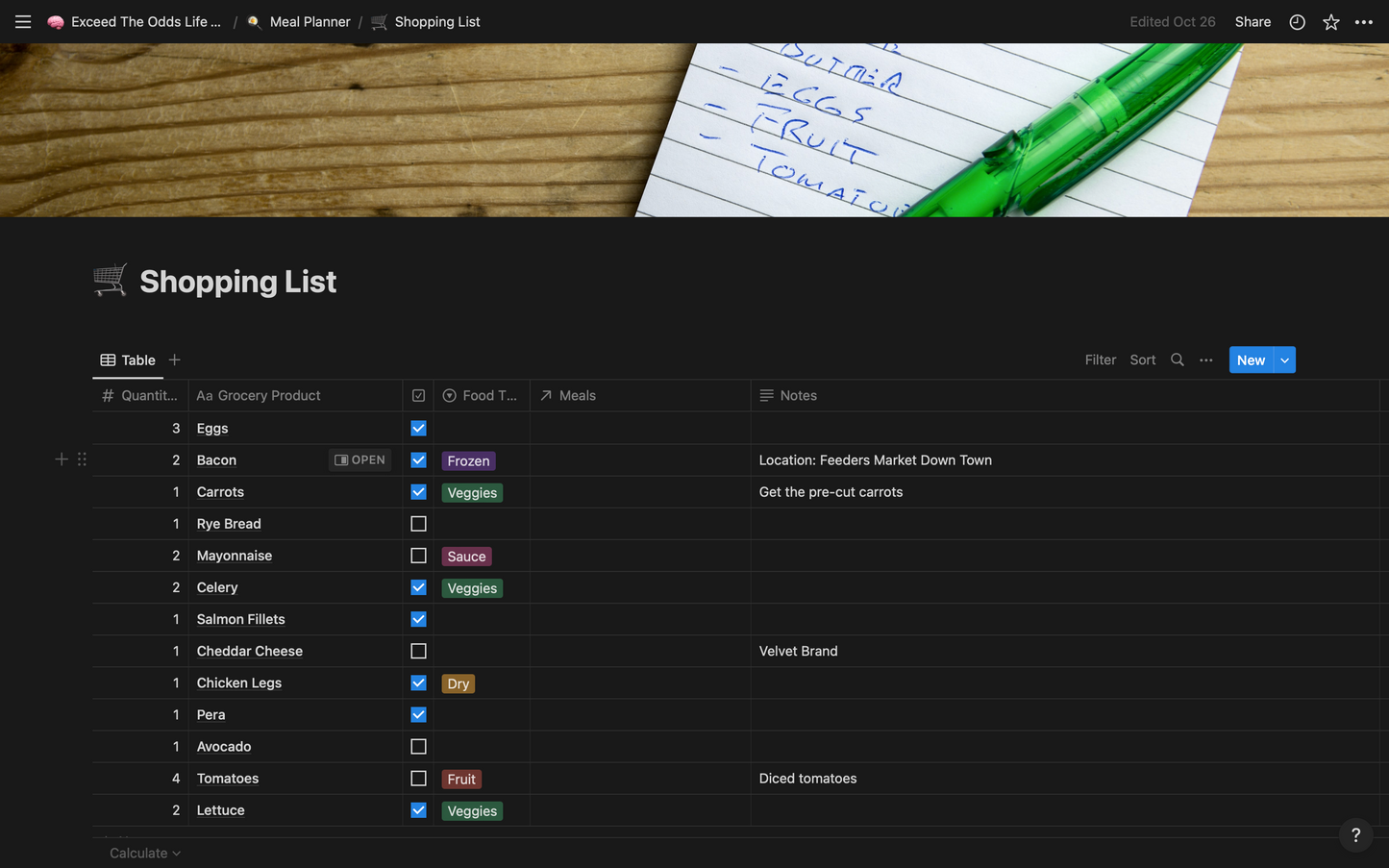Click the checkbox column header icon
This screenshot has width=1389, height=868.
pos(418,395)
